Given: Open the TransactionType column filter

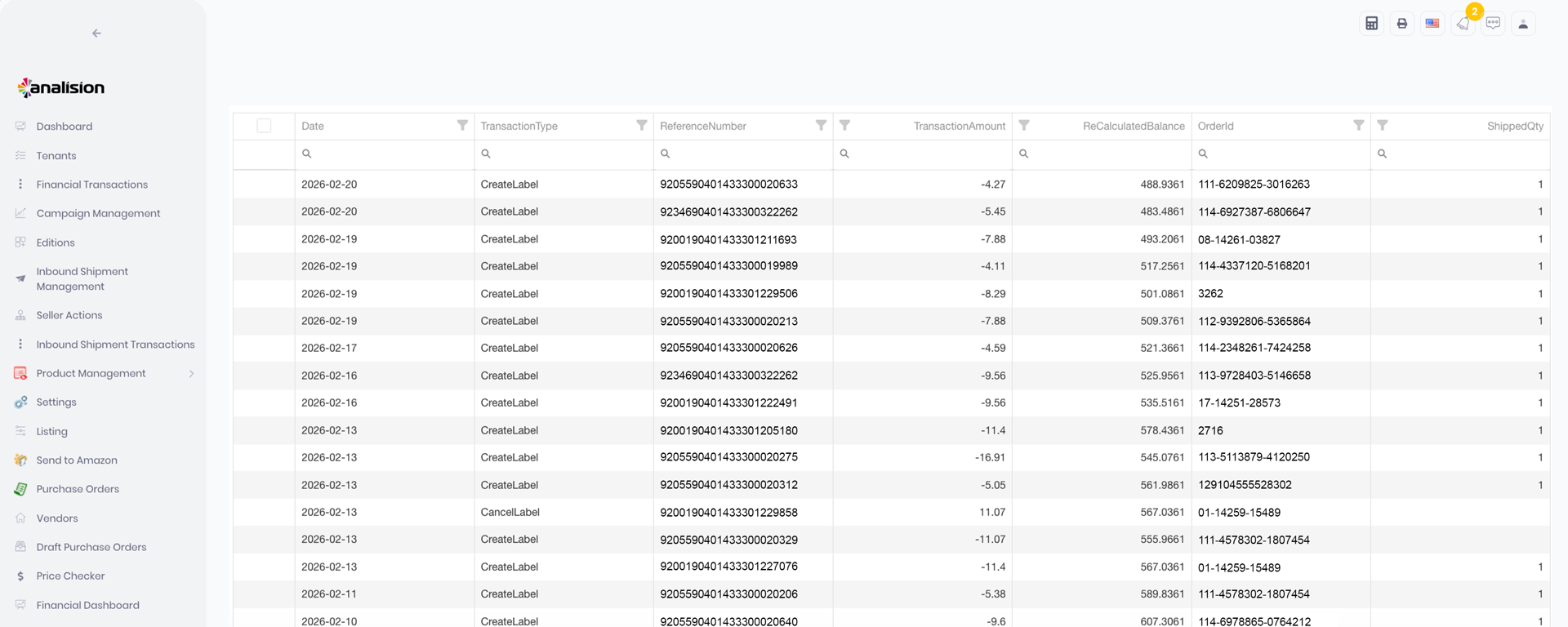Looking at the screenshot, I should [x=641, y=126].
